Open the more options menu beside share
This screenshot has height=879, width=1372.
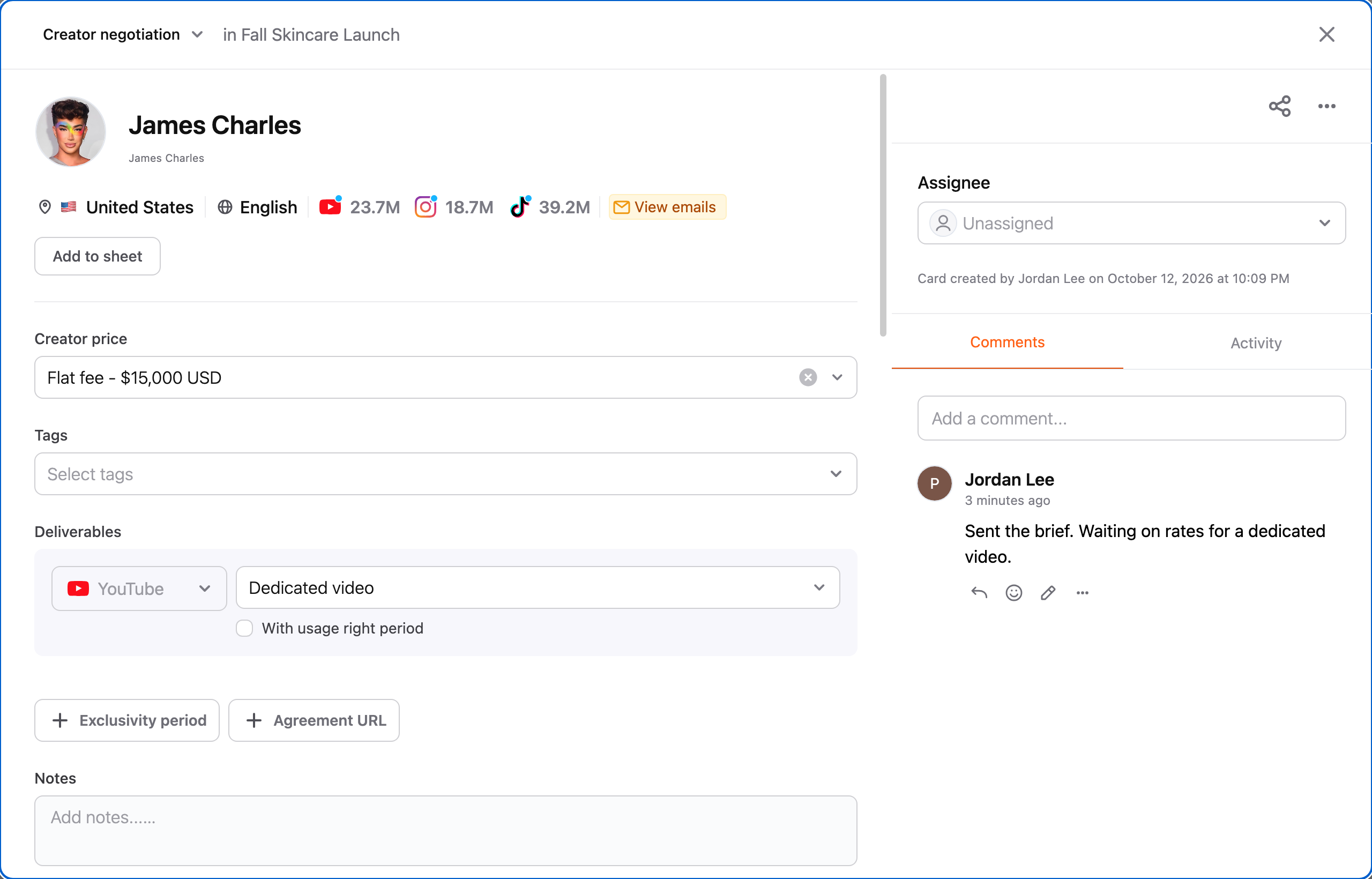click(1326, 106)
